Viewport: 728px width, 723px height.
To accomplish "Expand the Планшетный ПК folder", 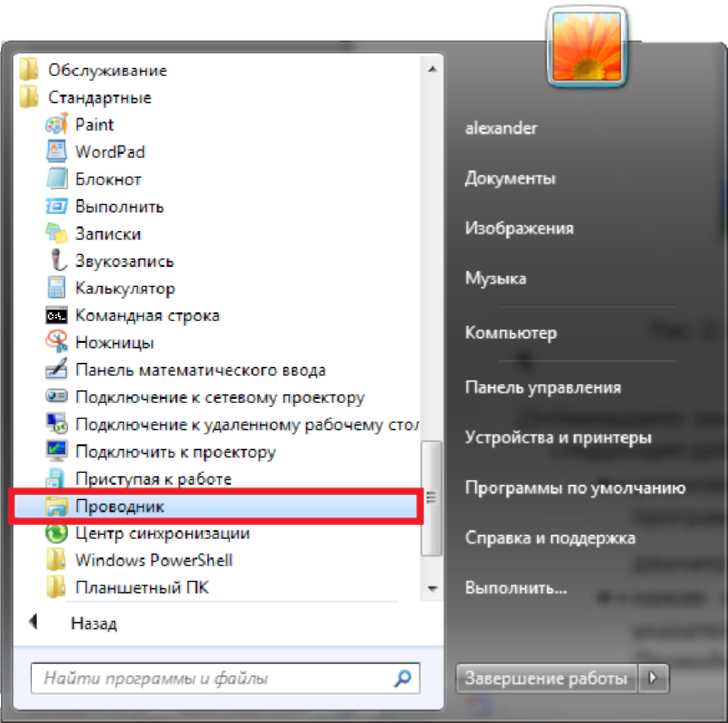I will [142, 587].
